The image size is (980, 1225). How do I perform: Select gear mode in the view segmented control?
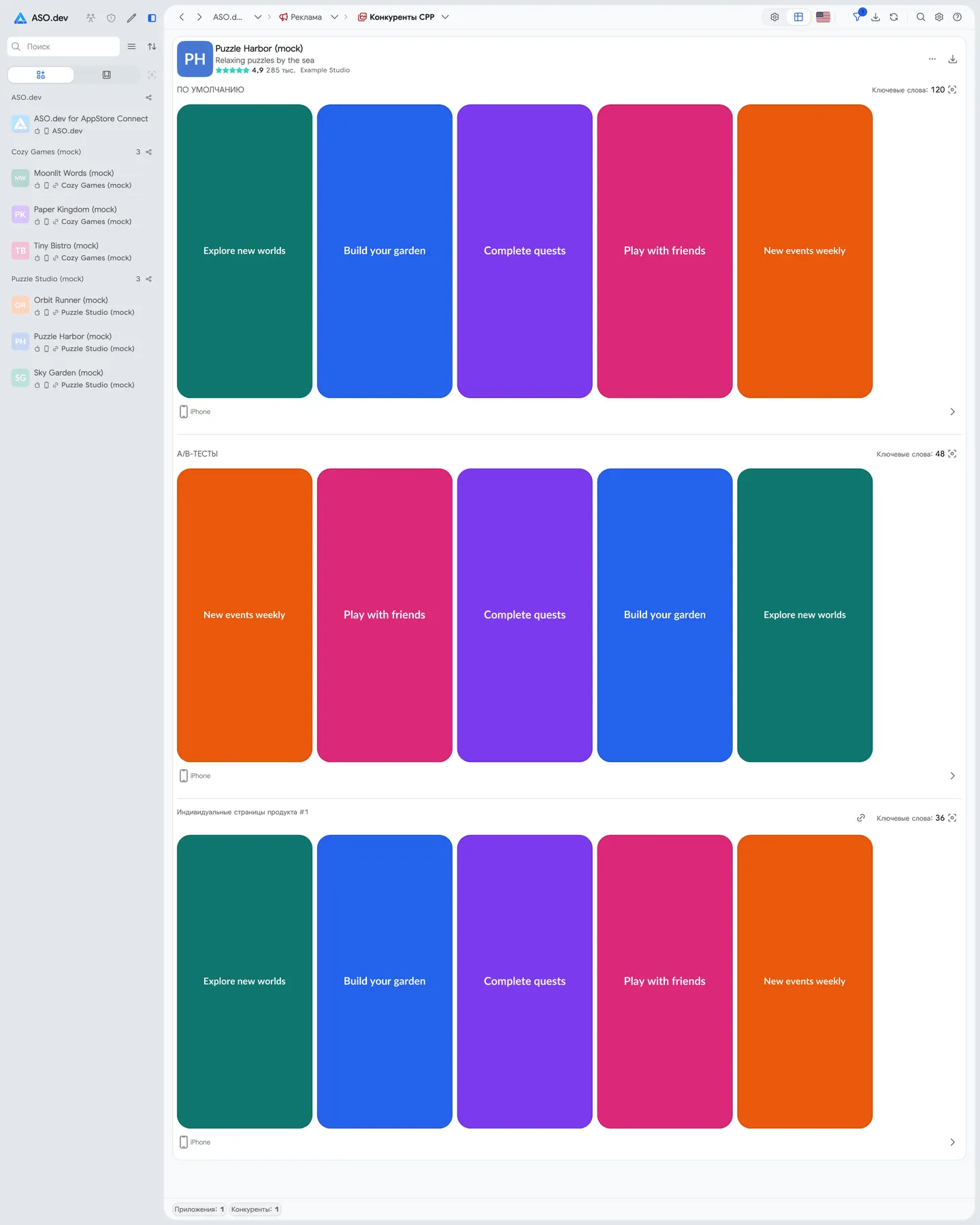point(774,17)
